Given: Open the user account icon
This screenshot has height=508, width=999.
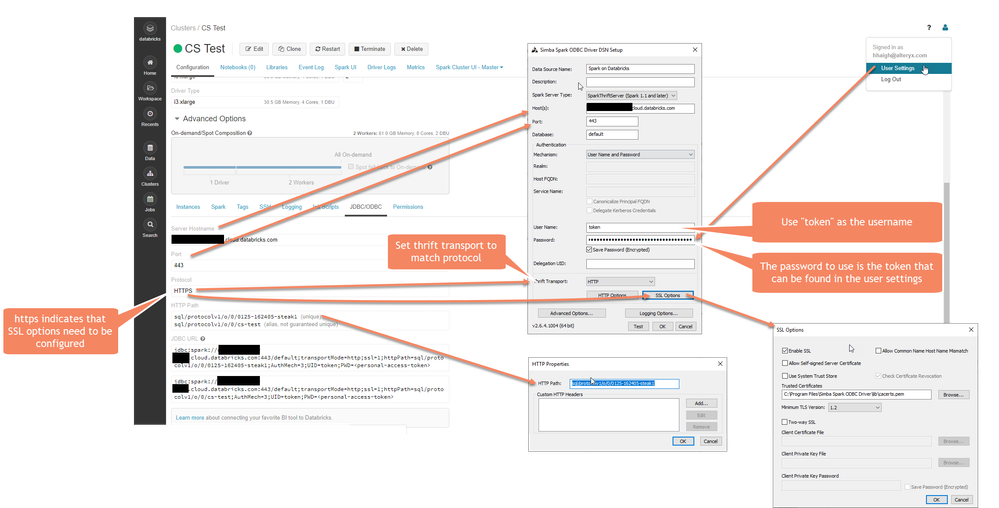Looking at the screenshot, I should (x=945, y=27).
